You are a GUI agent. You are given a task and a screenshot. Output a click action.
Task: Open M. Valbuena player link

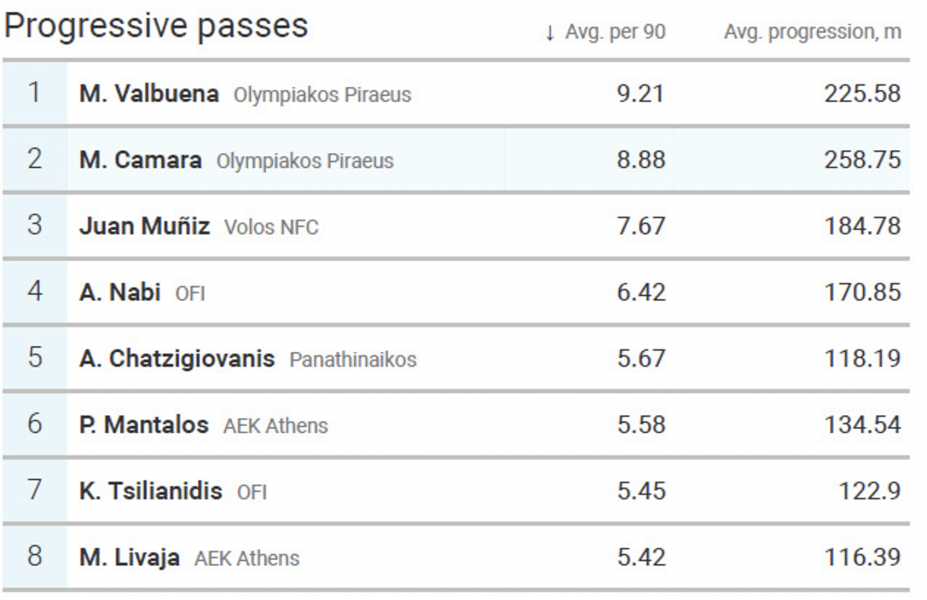point(149,93)
